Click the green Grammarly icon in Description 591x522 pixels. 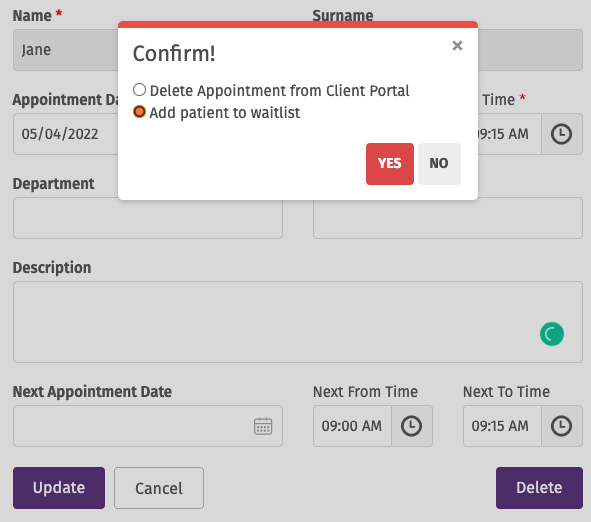click(x=552, y=334)
